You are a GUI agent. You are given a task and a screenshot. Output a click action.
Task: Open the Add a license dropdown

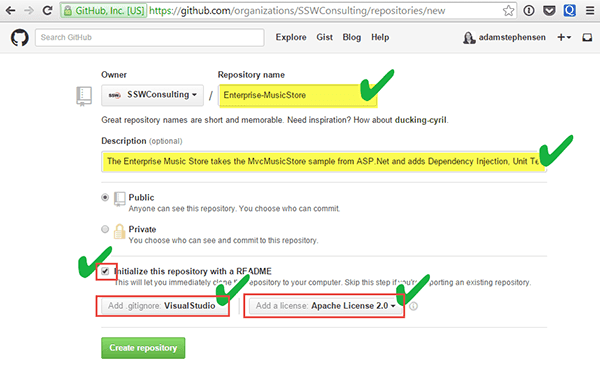pyautogui.click(x=325, y=306)
